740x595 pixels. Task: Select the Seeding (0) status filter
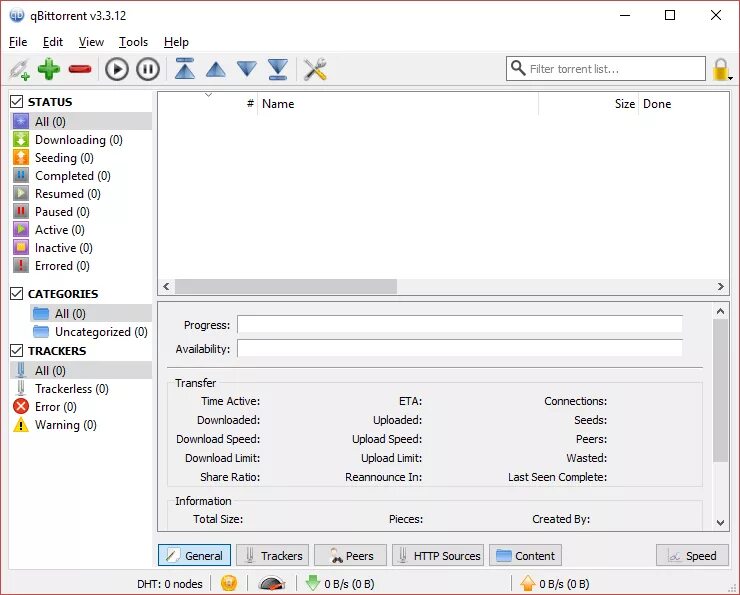[81, 158]
